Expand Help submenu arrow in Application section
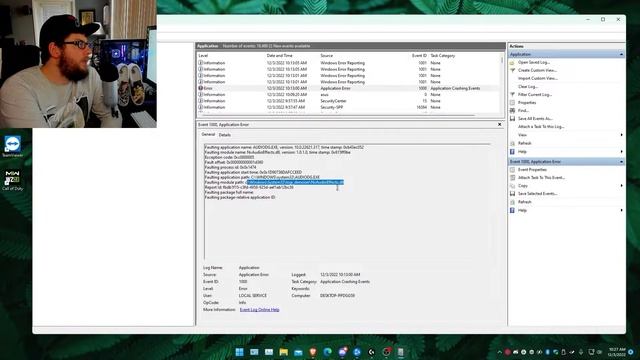The image size is (640, 360). 621,151
